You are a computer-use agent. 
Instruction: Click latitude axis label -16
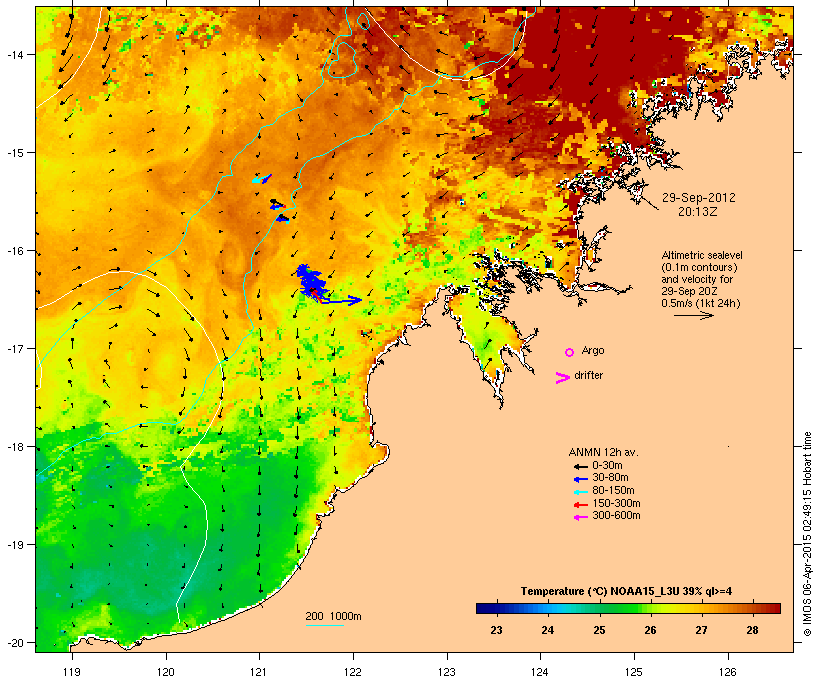tap(15, 251)
